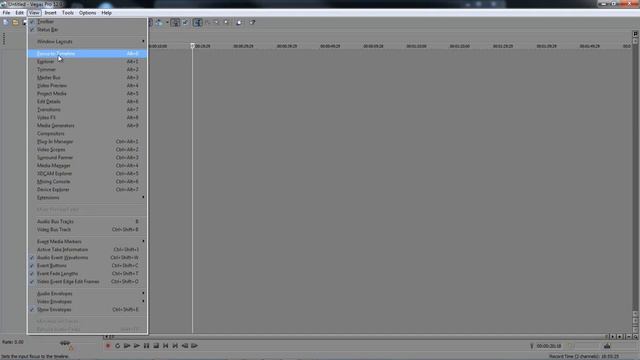
Task: Select the Zoom Edit Tool icon
Action: [227, 22]
